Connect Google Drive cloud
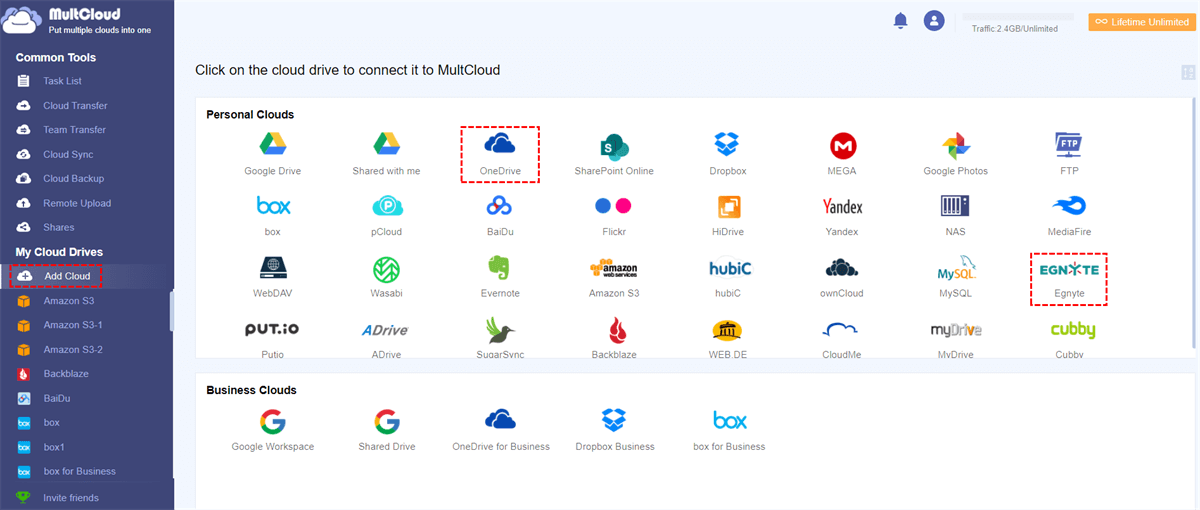 (x=272, y=154)
